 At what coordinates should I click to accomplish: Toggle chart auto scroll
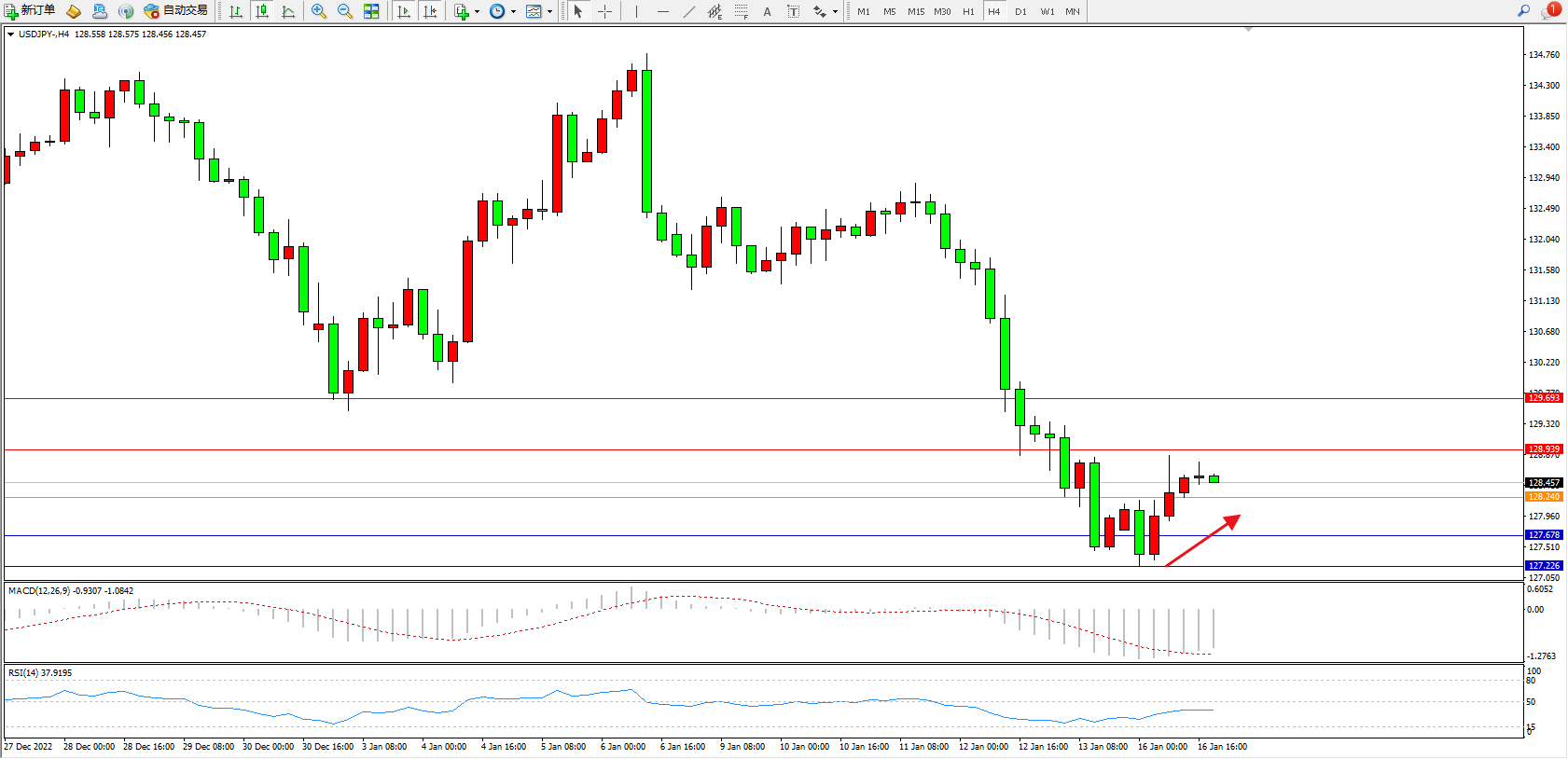click(x=404, y=11)
